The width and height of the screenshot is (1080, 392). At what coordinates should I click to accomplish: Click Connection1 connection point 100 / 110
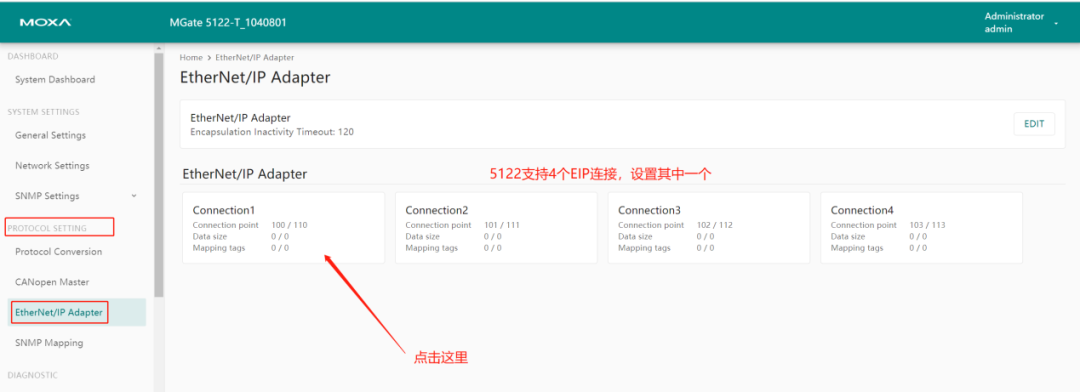click(x=289, y=225)
